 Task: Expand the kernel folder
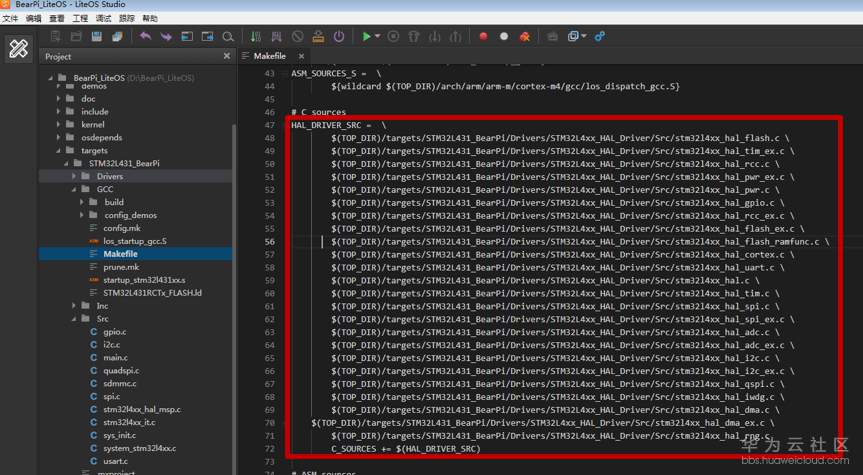[58, 124]
